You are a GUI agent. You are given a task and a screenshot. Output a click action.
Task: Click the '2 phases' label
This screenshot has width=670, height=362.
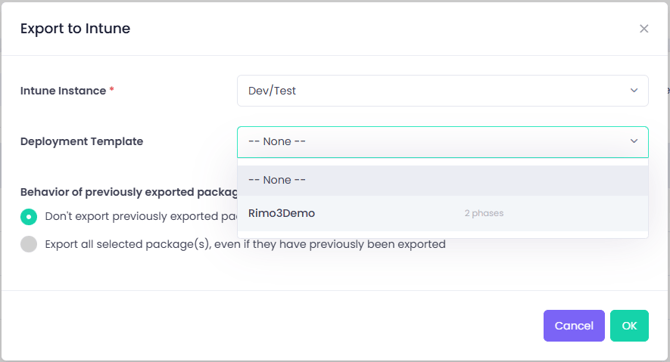(x=484, y=213)
